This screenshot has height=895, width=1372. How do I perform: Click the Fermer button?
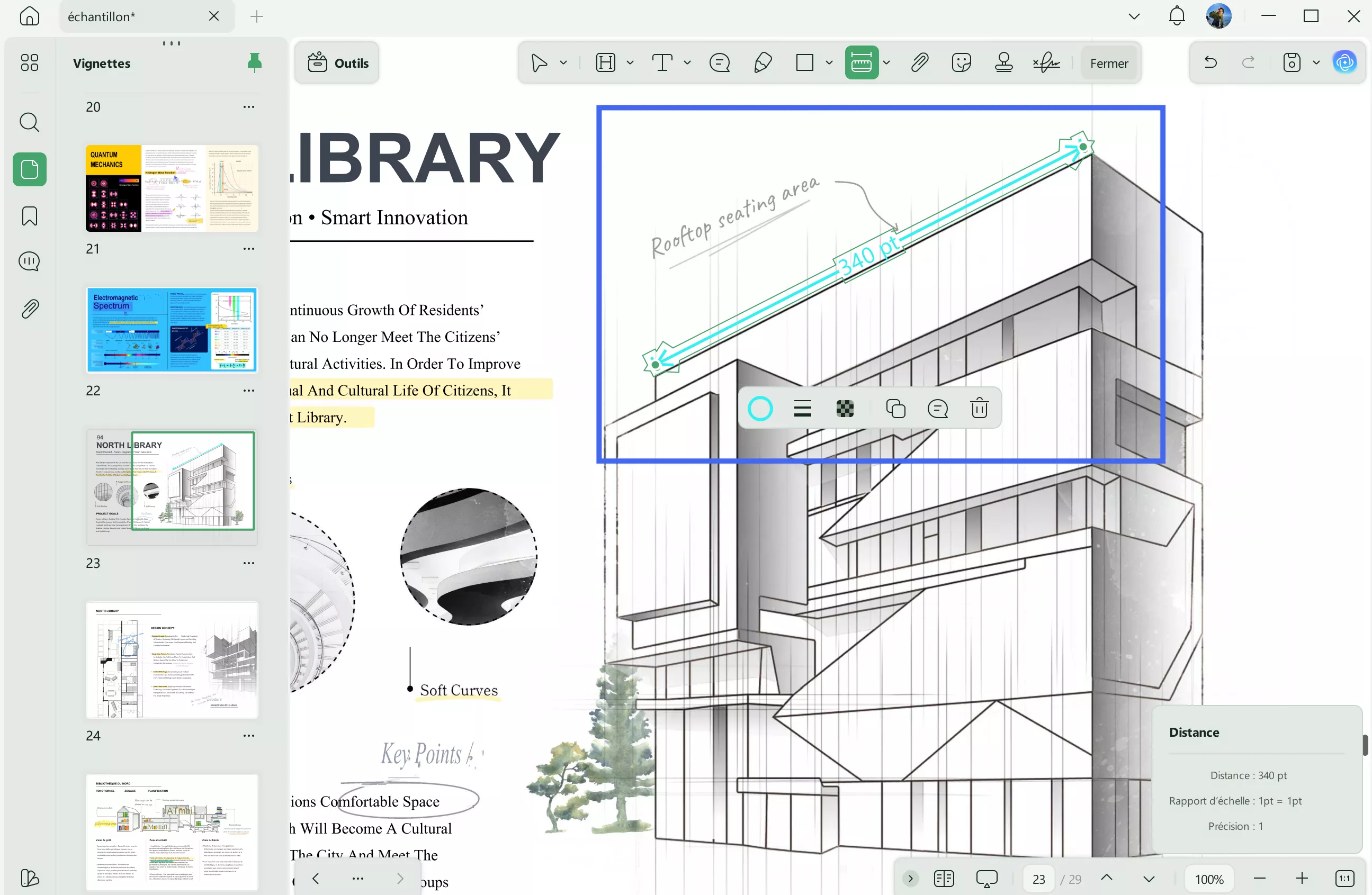click(x=1108, y=64)
